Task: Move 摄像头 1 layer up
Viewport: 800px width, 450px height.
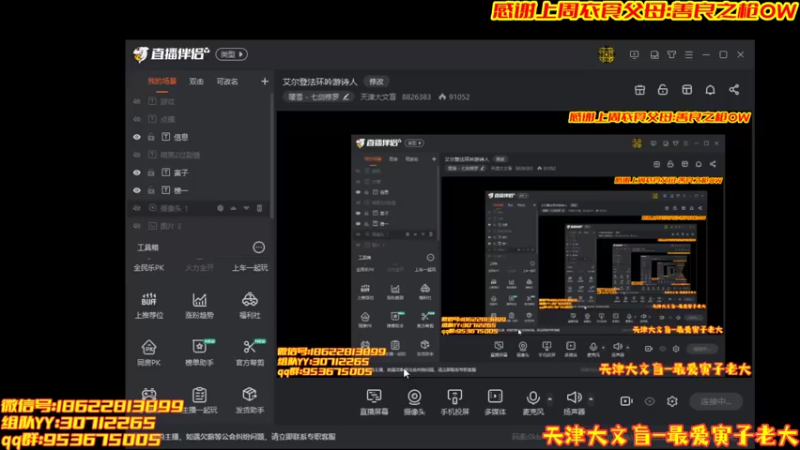Action: pyautogui.click(x=233, y=208)
